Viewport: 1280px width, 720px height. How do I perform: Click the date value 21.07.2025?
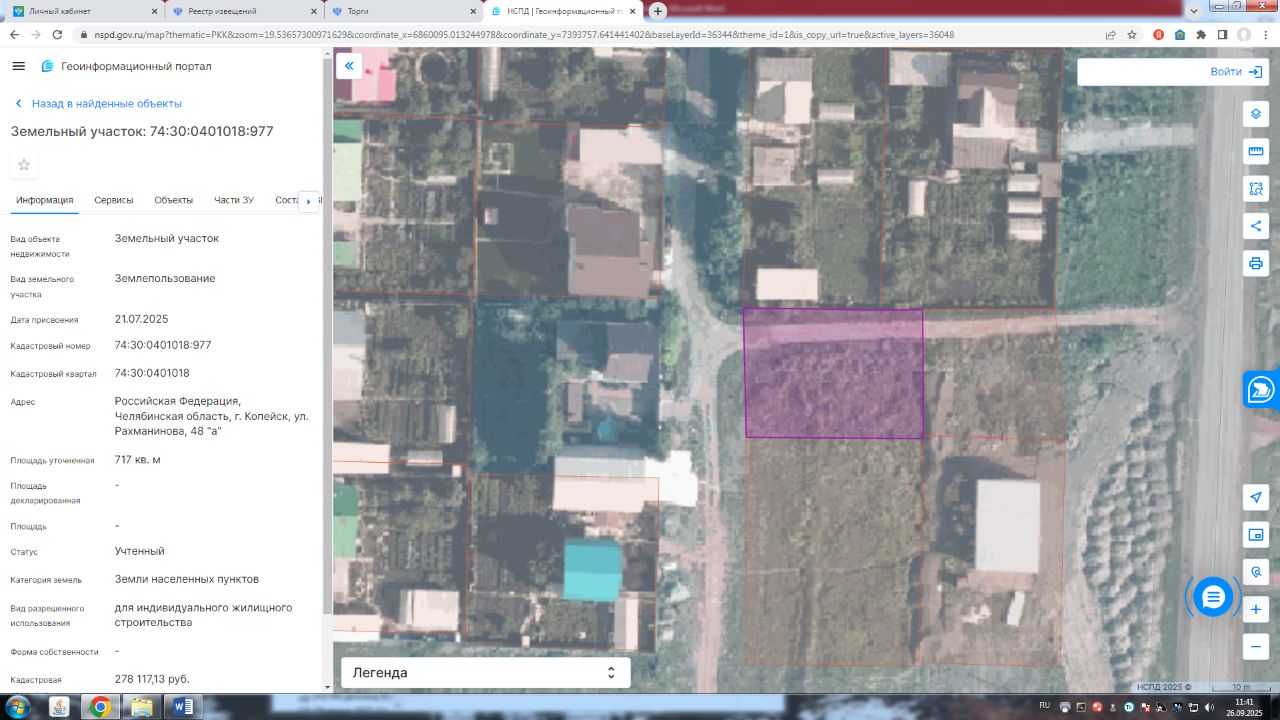tap(141, 319)
